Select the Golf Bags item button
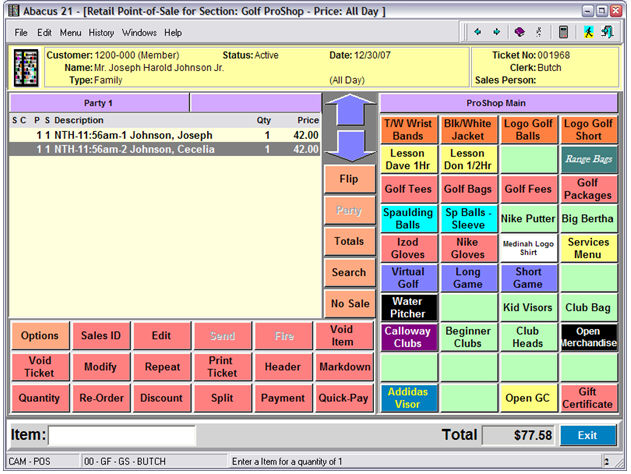 click(x=468, y=188)
